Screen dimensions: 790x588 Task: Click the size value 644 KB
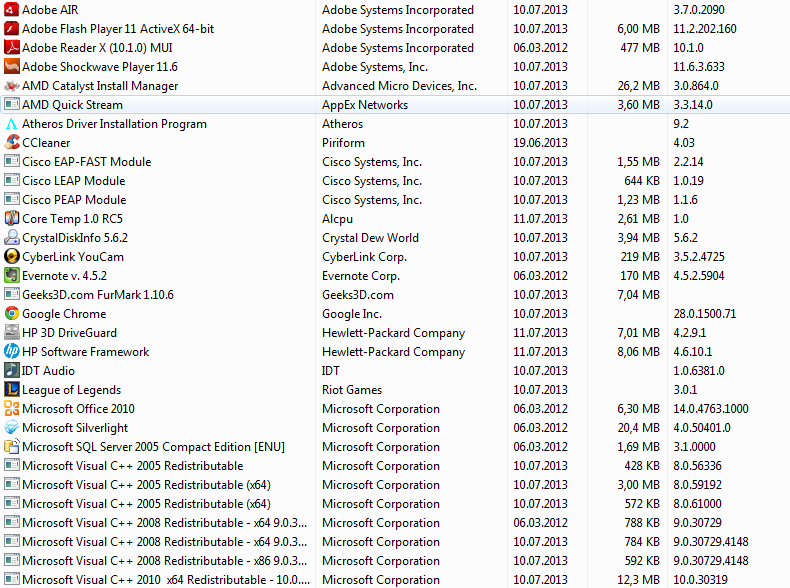click(x=642, y=181)
